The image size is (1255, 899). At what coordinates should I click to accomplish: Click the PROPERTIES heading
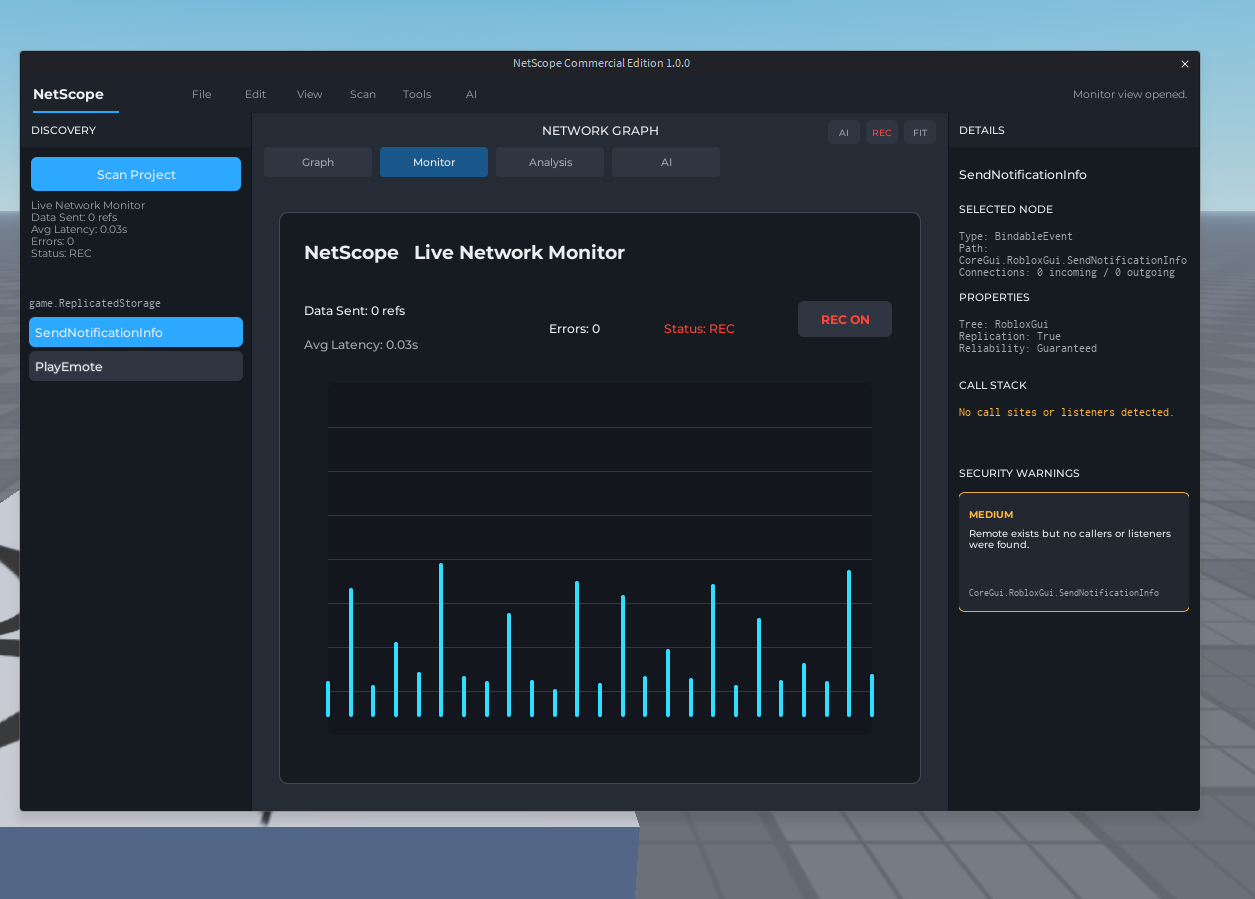point(994,297)
